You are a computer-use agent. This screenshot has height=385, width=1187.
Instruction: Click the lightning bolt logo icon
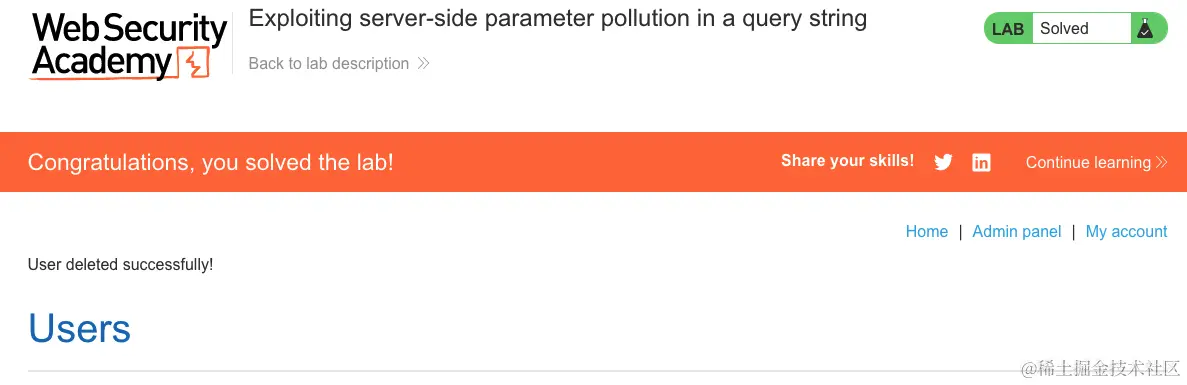pos(193,64)
